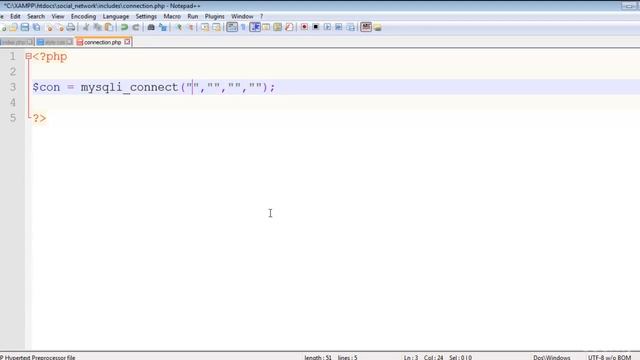The image size is (640, 360).
Task: Open User Defined Language dialog icon
Action: 266,27
